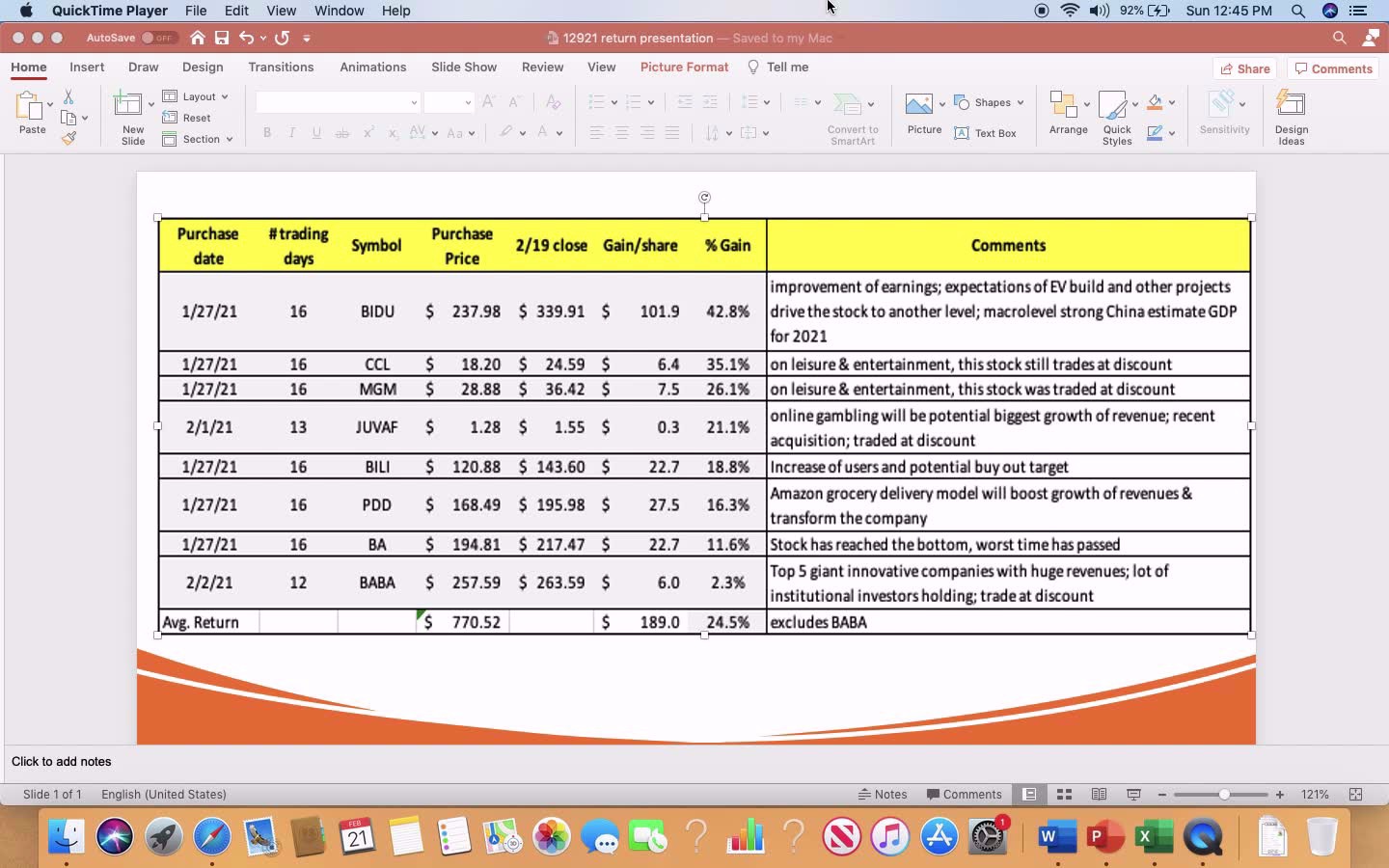The image size is (1389, 868).
Task: Toggle the AutoSave switch
Action: [x=158, y=38]
